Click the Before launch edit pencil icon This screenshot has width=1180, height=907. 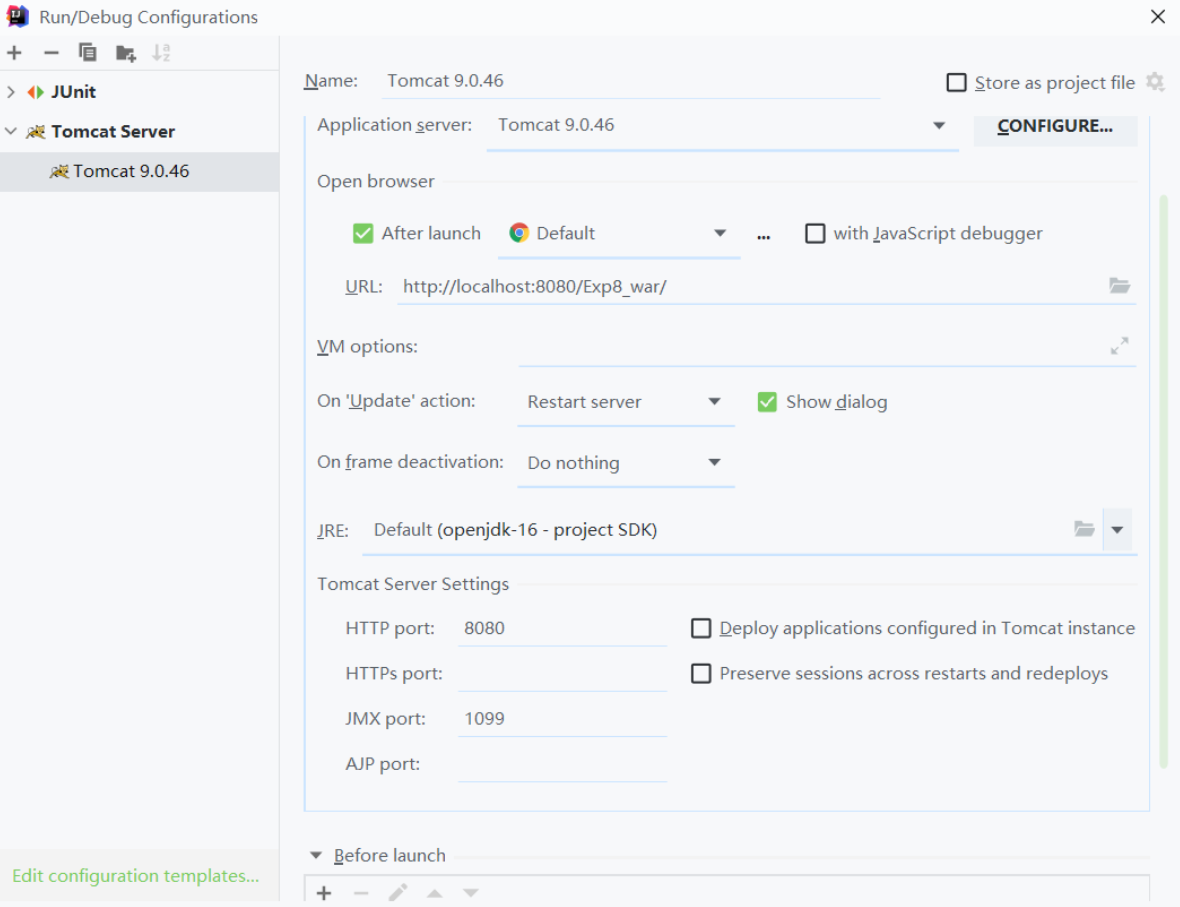pyautogui.click(x=398, y=893)
